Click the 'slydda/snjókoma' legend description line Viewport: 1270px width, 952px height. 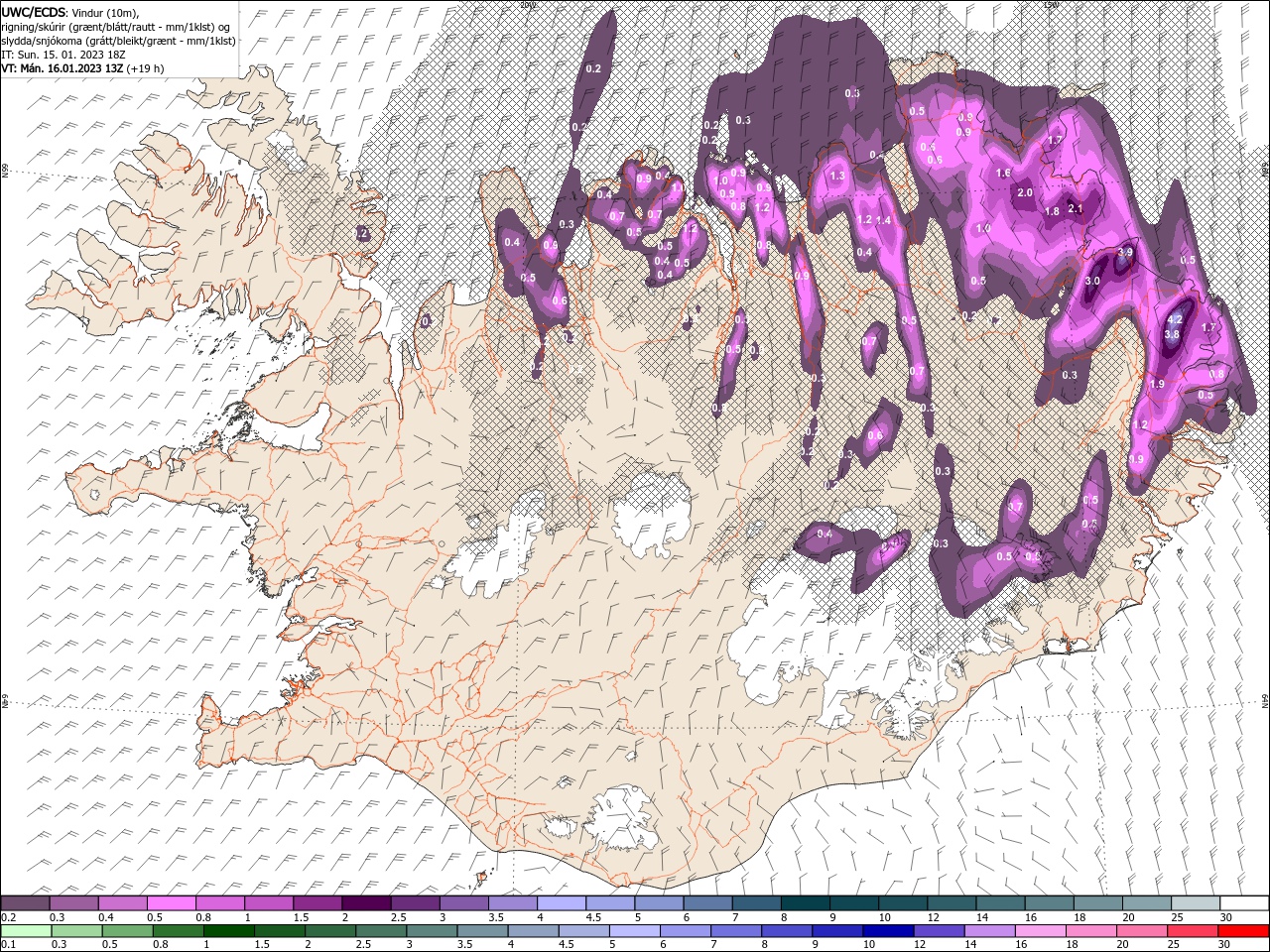point(119,41)
